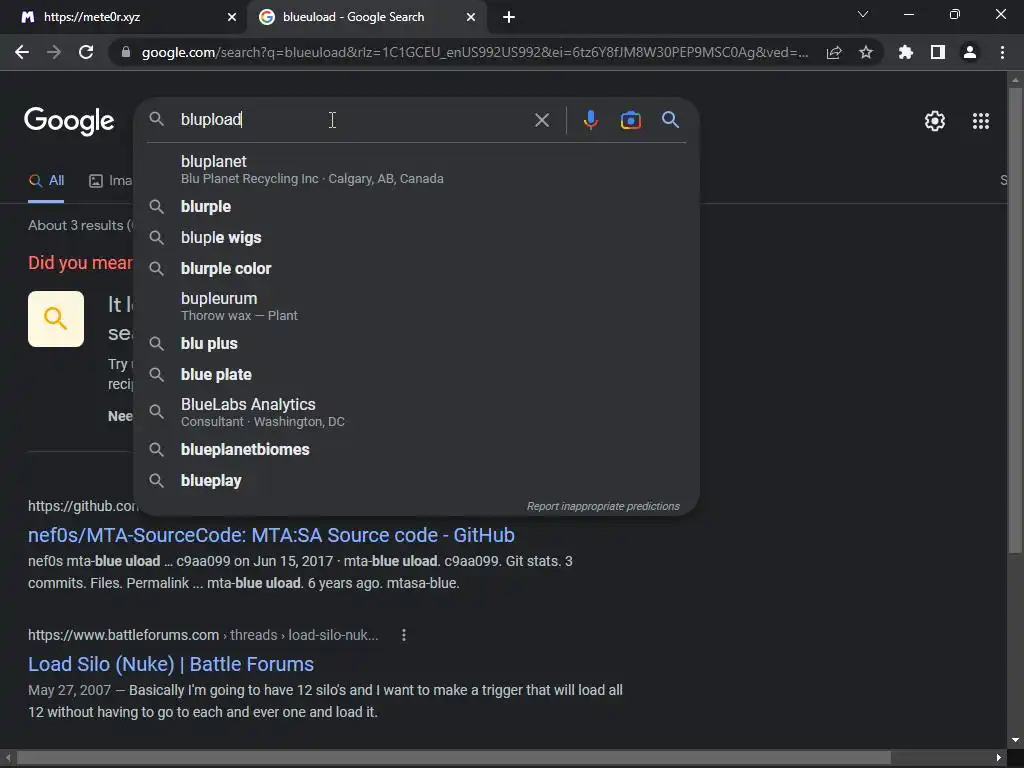Choose the blue plate suggestion
This screenshot has width=1024, height=768.
(417, 375)
